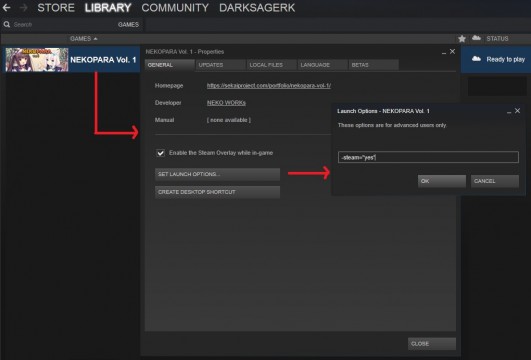Select the BETAS tab
This screenshot has height=360, width=531.
pyautogui.click(x=374, y=65)
